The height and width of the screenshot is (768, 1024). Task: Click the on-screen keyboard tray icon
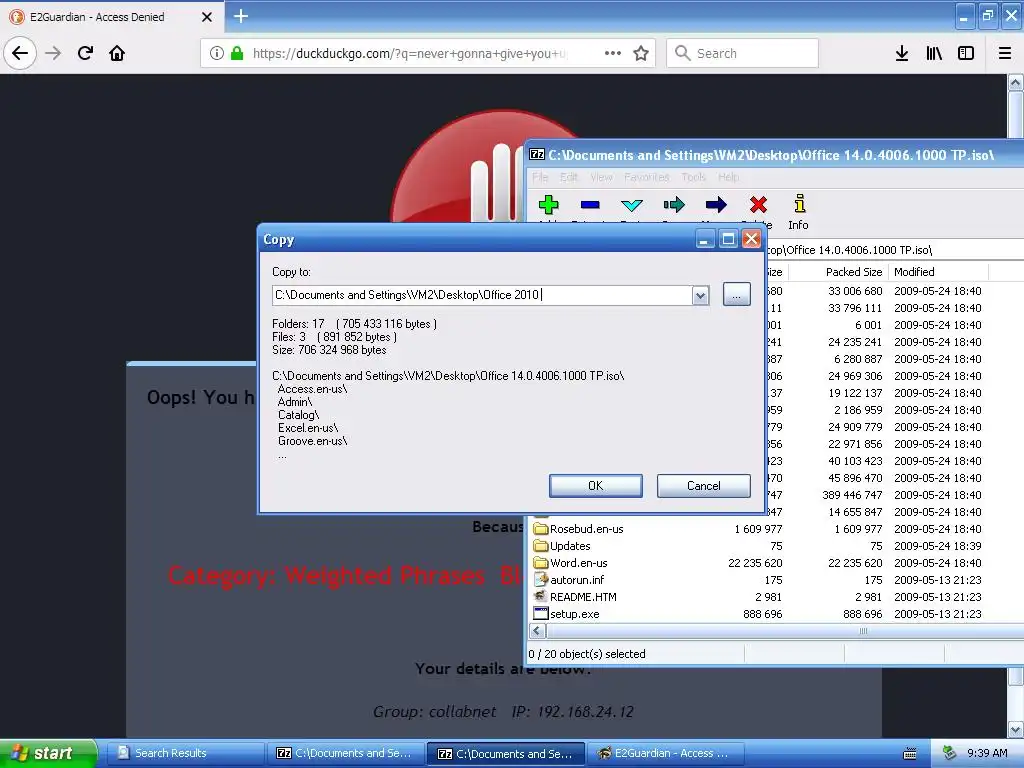tap(910, 754)
